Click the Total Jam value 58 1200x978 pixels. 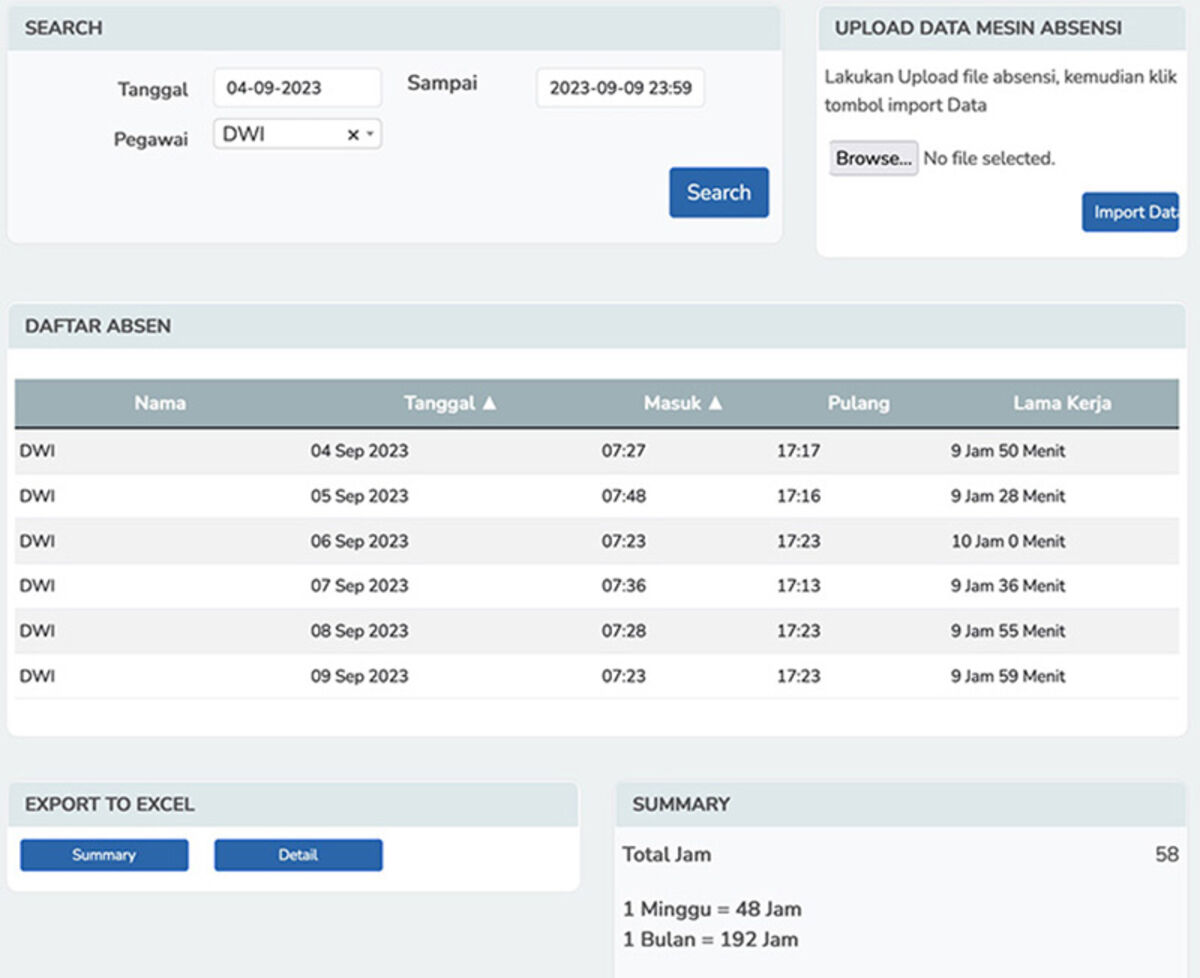tap(1166, 855)
